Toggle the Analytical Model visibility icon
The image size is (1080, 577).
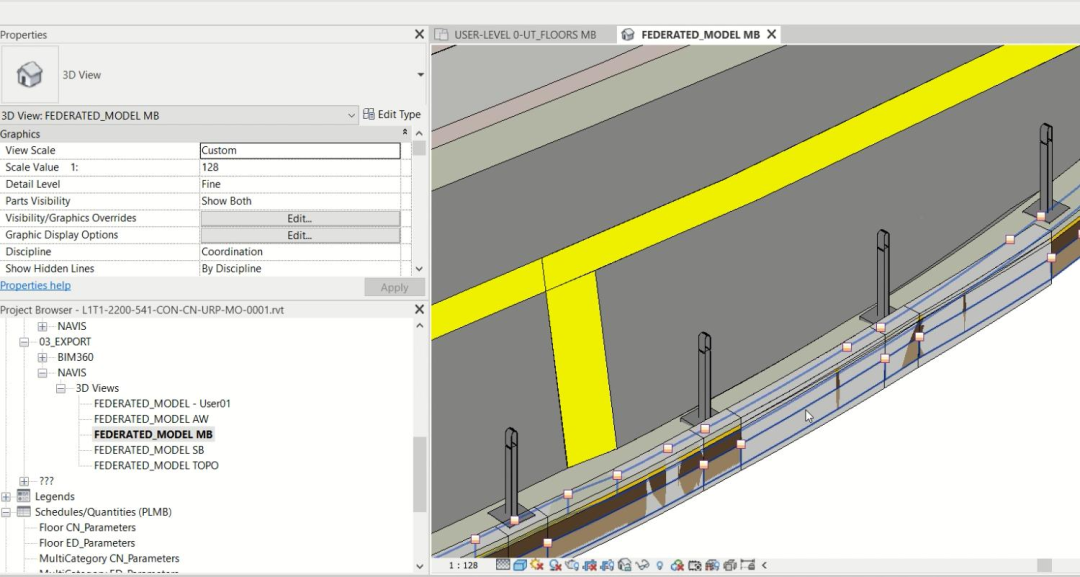click(712, 565)
